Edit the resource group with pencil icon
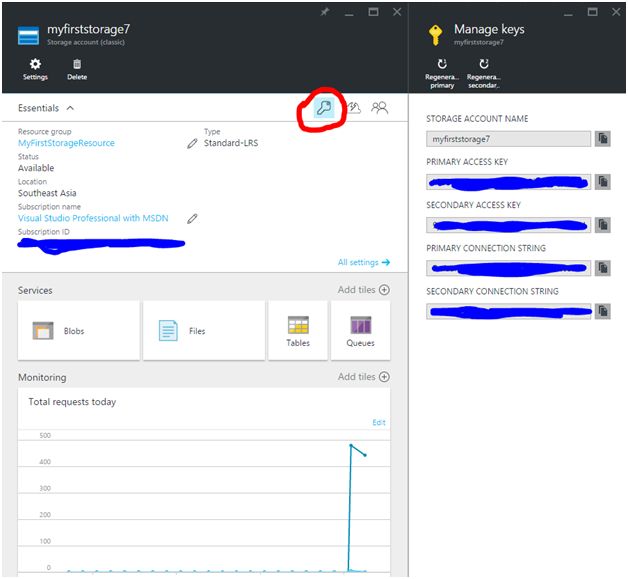The height and width of the screenshot is (579, 628). click(x=192, y=143)
